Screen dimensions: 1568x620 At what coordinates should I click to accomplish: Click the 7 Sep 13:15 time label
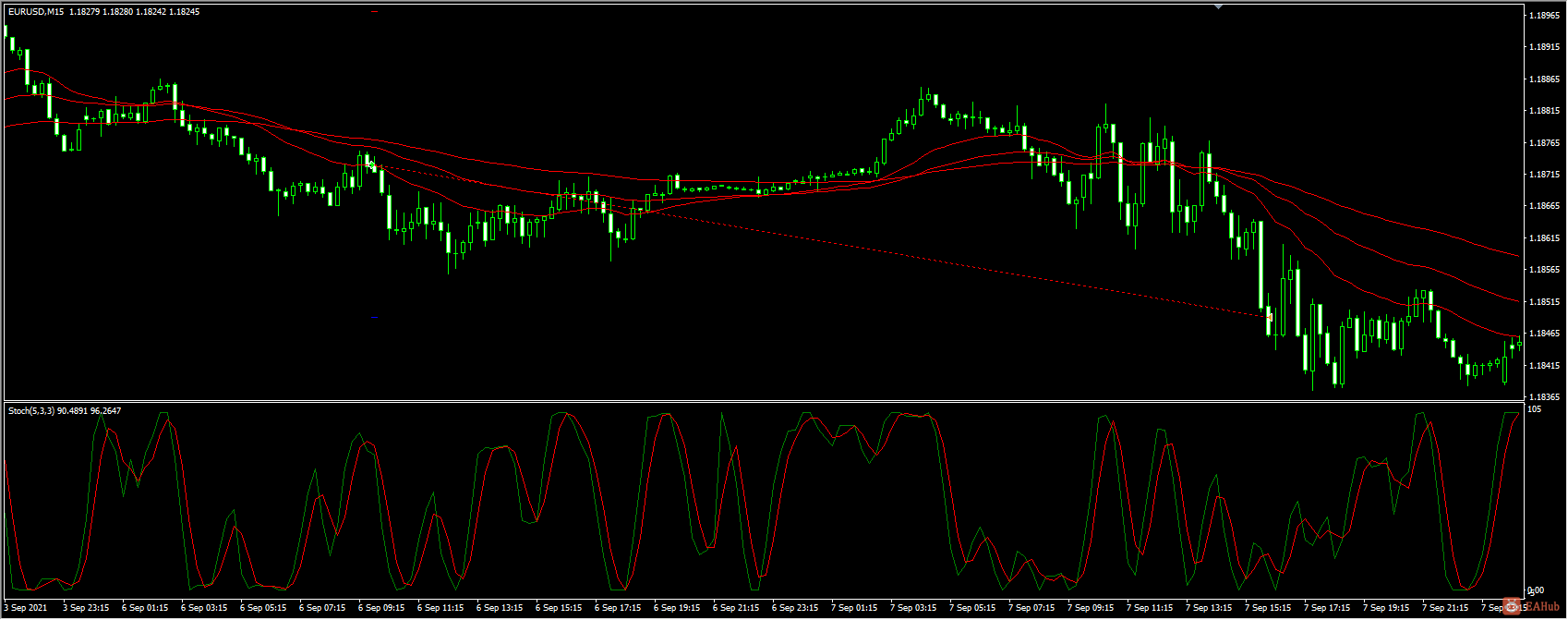pyautogui.click(x=1209, y=608)
